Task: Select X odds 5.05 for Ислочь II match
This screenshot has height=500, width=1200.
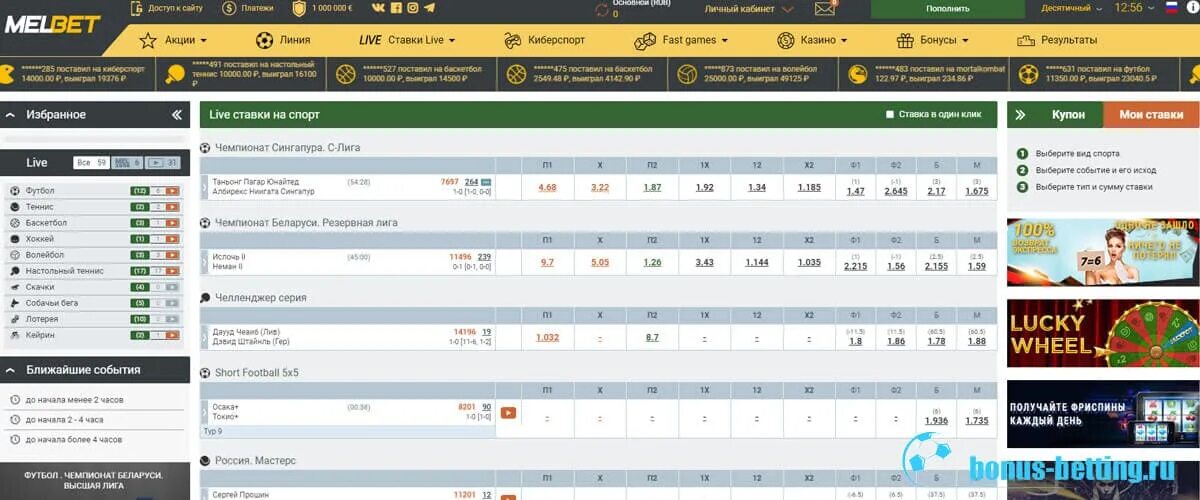Action: [x=600, y=262]
